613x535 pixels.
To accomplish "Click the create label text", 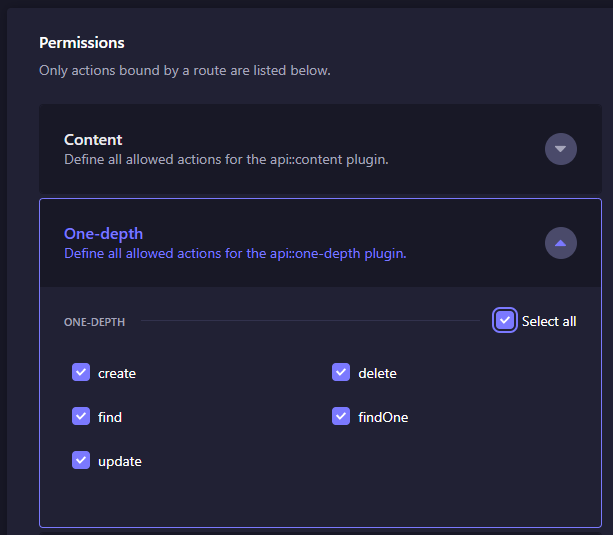I will [x=117, y=373].
